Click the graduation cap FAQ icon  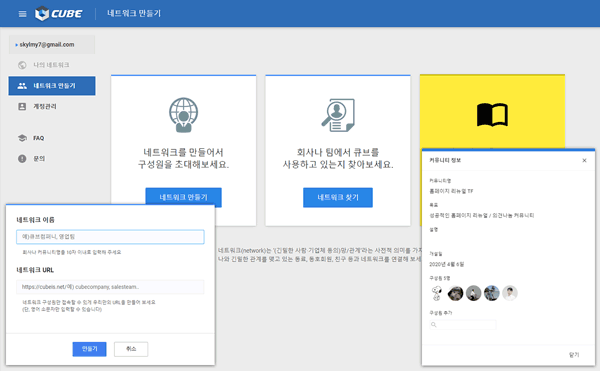tap(22, 138)
